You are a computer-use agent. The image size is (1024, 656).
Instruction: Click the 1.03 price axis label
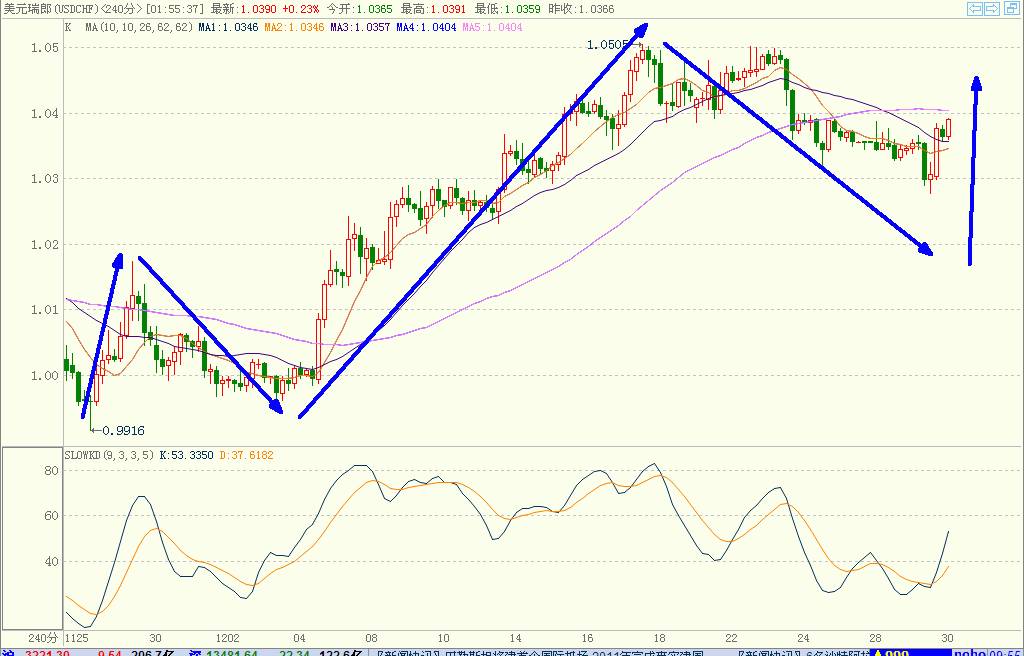coord(45,178)
